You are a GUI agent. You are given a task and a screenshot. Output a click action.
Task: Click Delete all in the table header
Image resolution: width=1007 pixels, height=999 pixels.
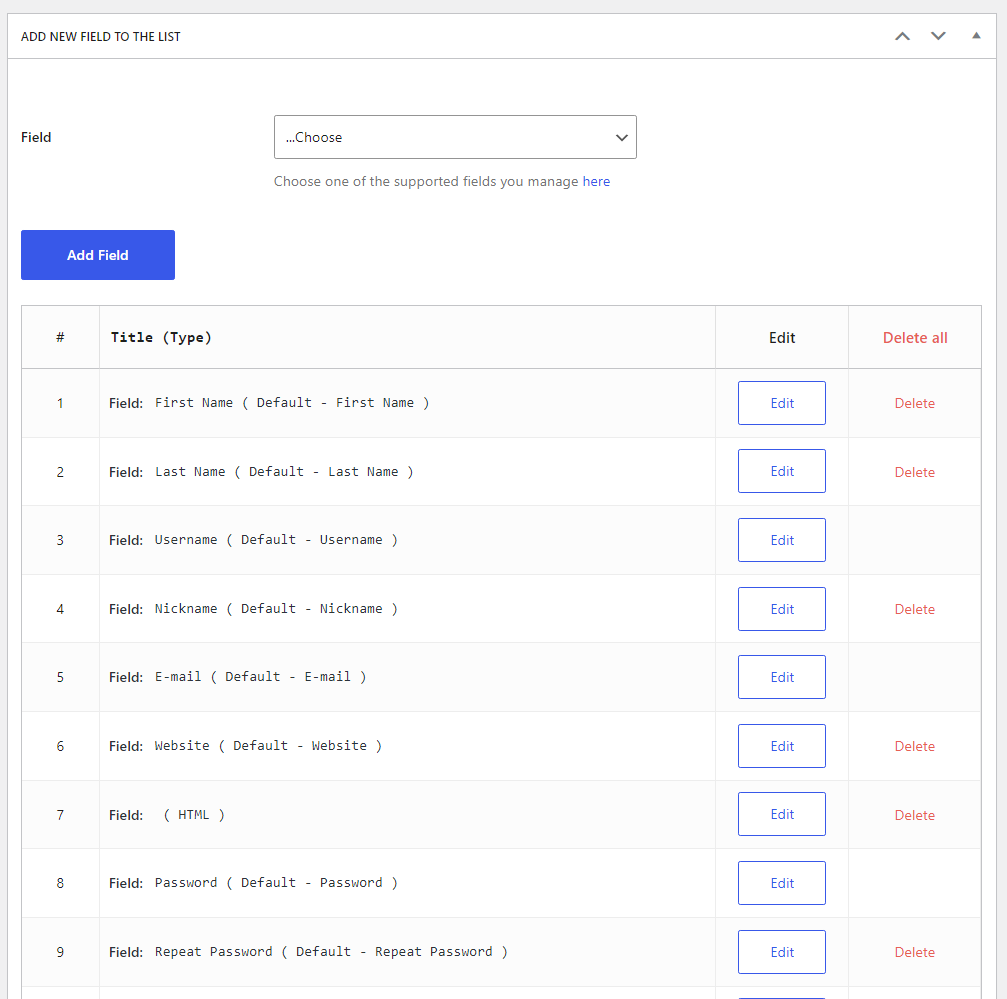pyautogui.click(x=914, y=338)
